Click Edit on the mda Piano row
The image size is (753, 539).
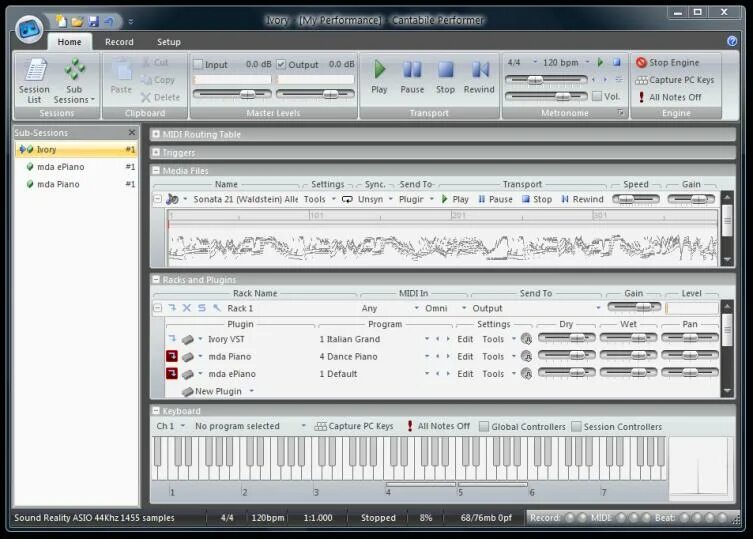[x=465, y=356]
